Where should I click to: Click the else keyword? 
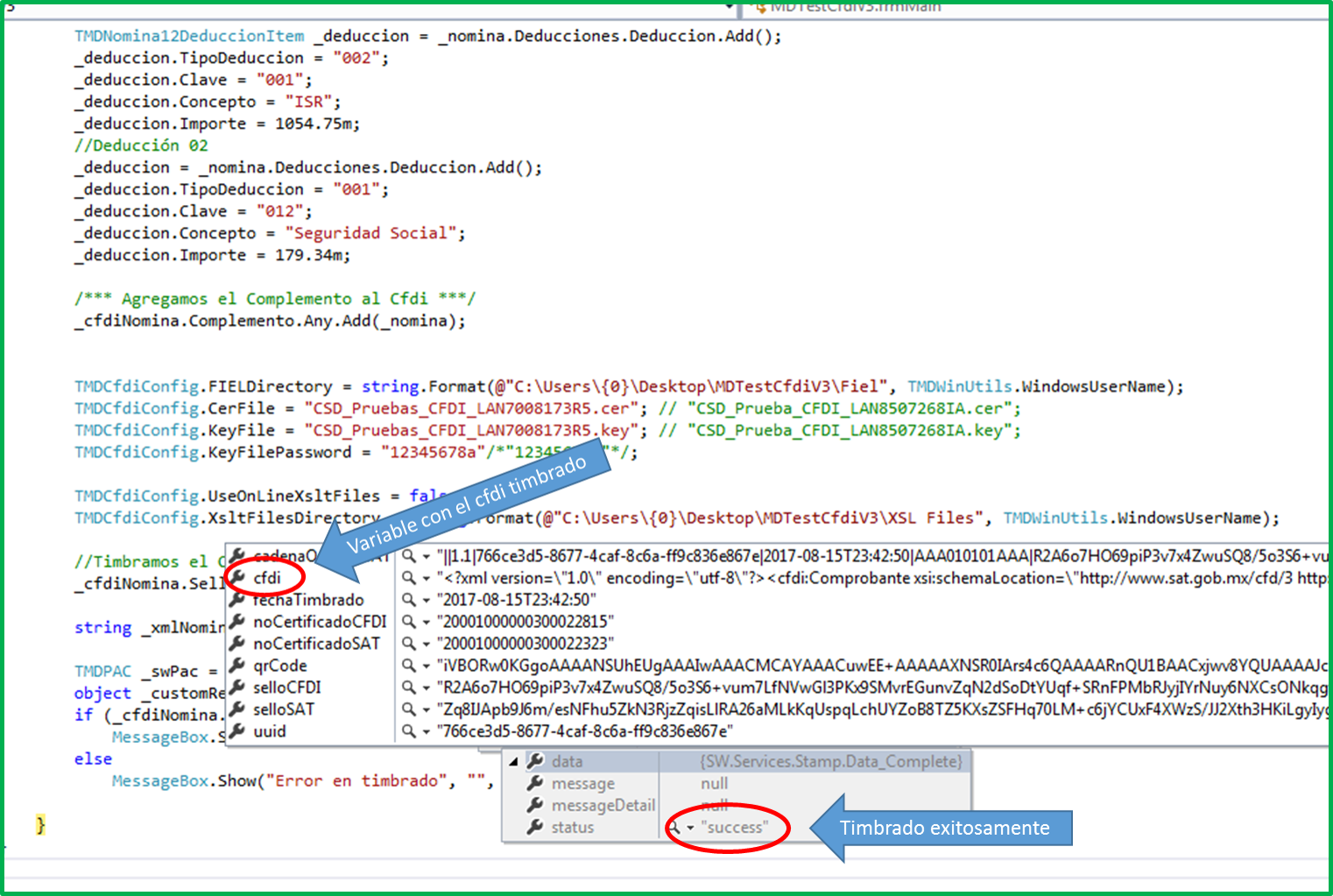pos(93,758)
